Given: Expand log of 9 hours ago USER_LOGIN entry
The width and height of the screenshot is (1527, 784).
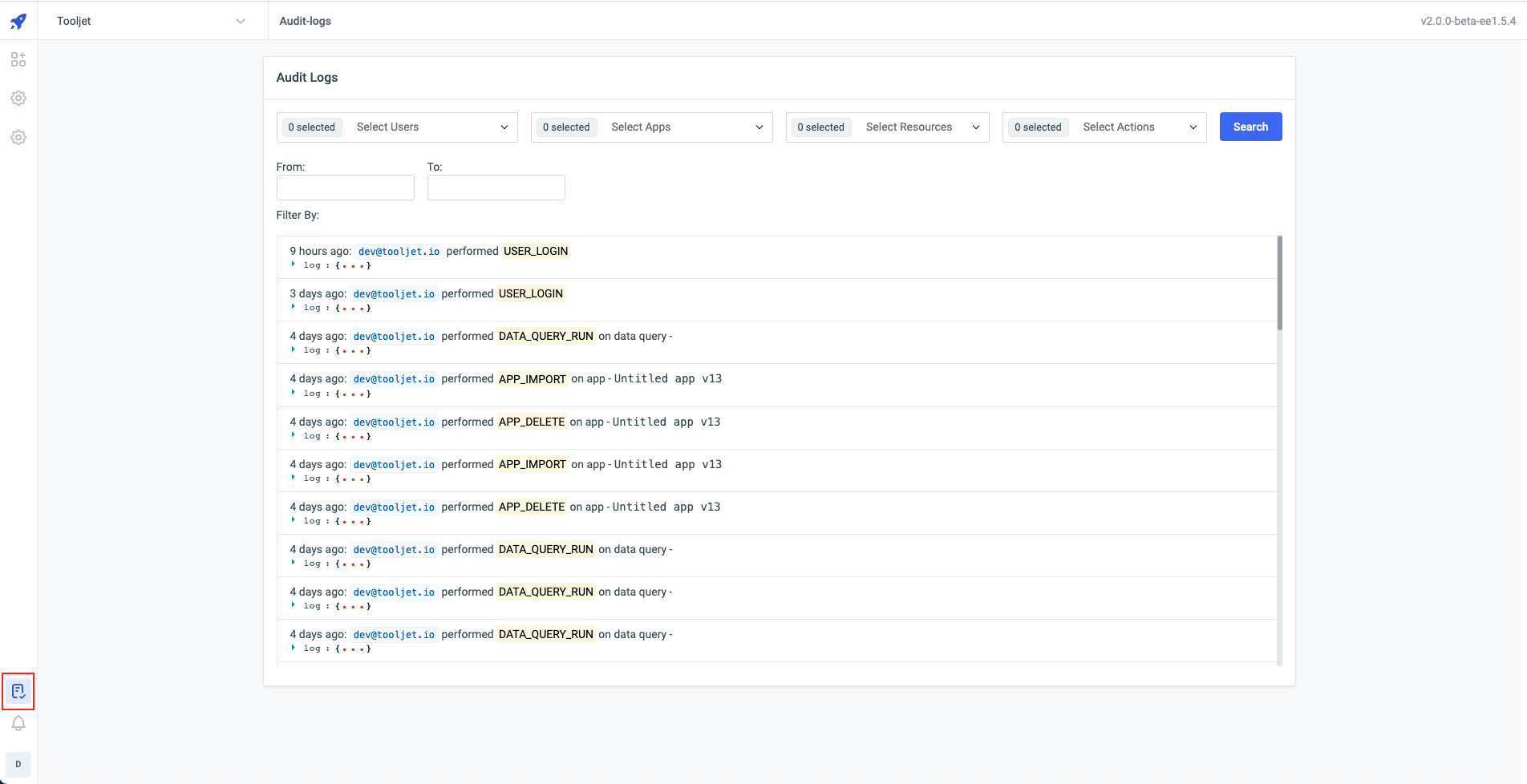Looking at the screenshot, I should tap(294, 265).
